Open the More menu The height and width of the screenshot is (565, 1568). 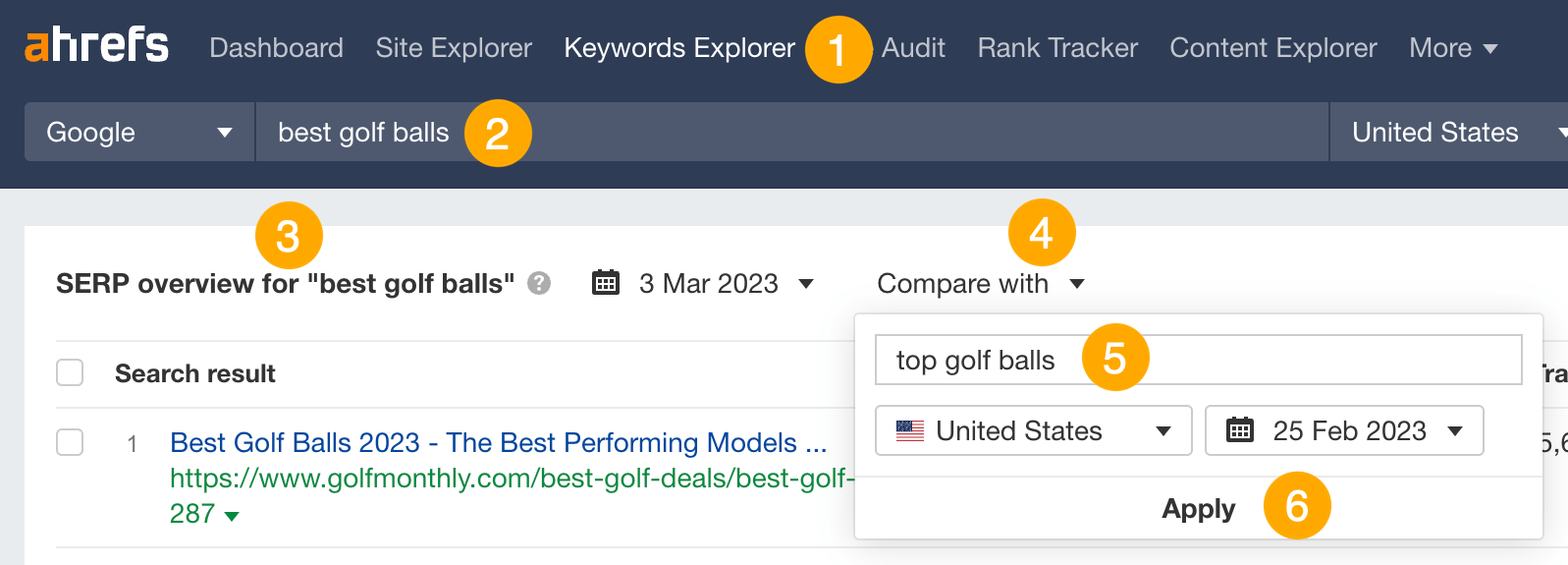(1453, 47)
